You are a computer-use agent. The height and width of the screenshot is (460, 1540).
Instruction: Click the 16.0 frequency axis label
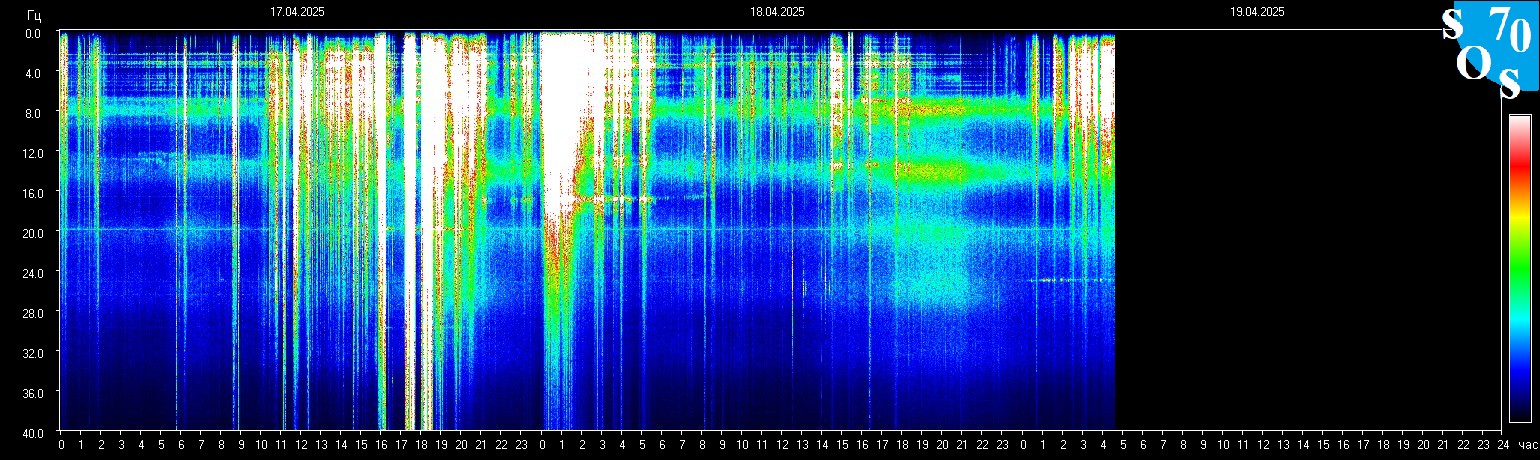tap(32, 193)
